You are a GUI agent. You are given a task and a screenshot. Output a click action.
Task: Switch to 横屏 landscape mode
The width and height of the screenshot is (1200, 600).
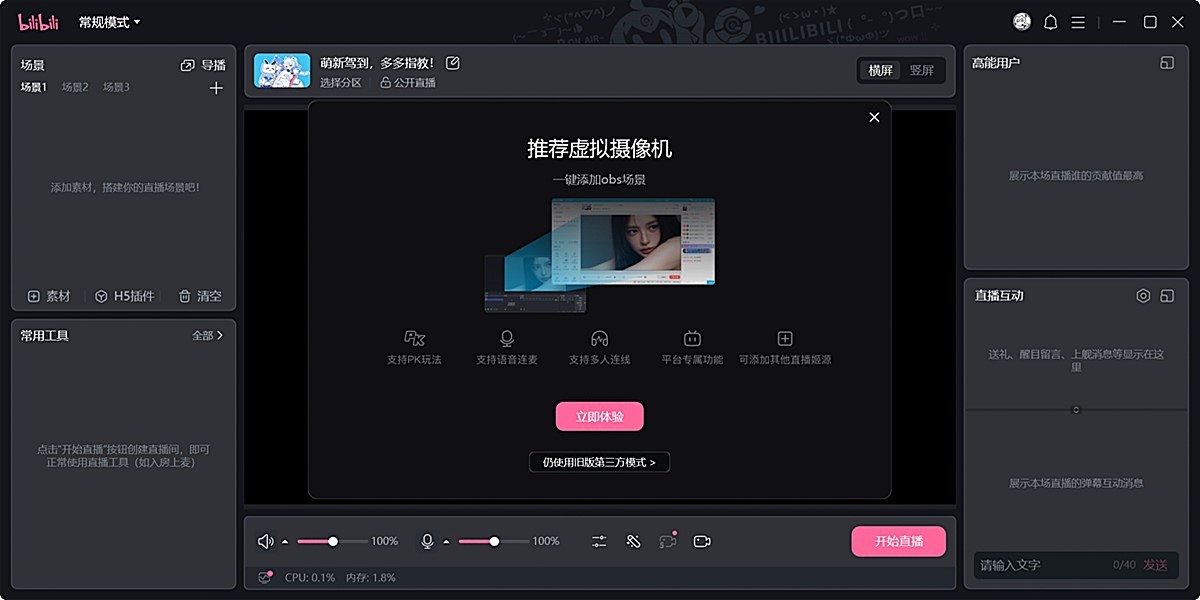coord(880,70)
